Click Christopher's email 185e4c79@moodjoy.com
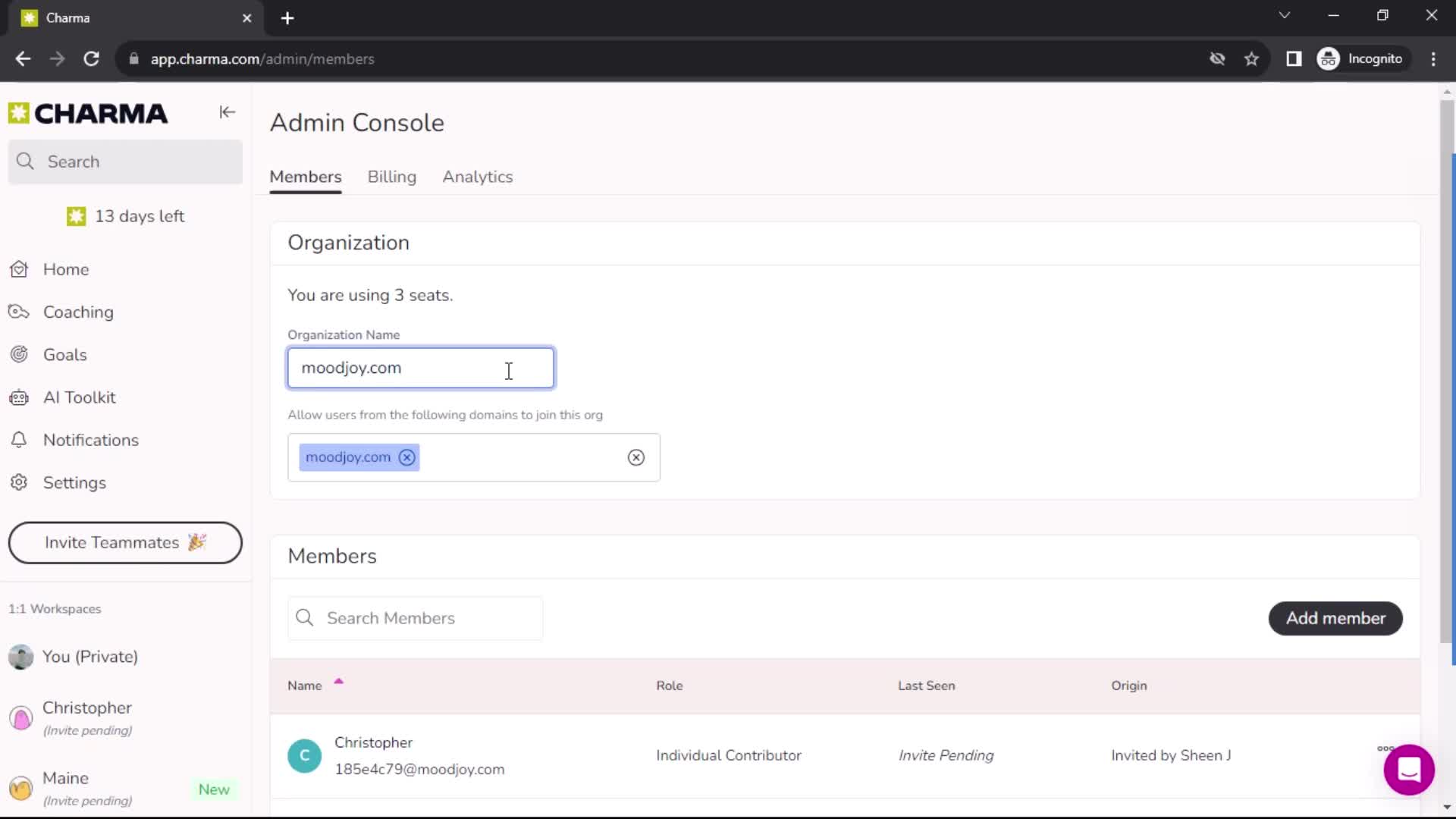 tap(419, 769)
